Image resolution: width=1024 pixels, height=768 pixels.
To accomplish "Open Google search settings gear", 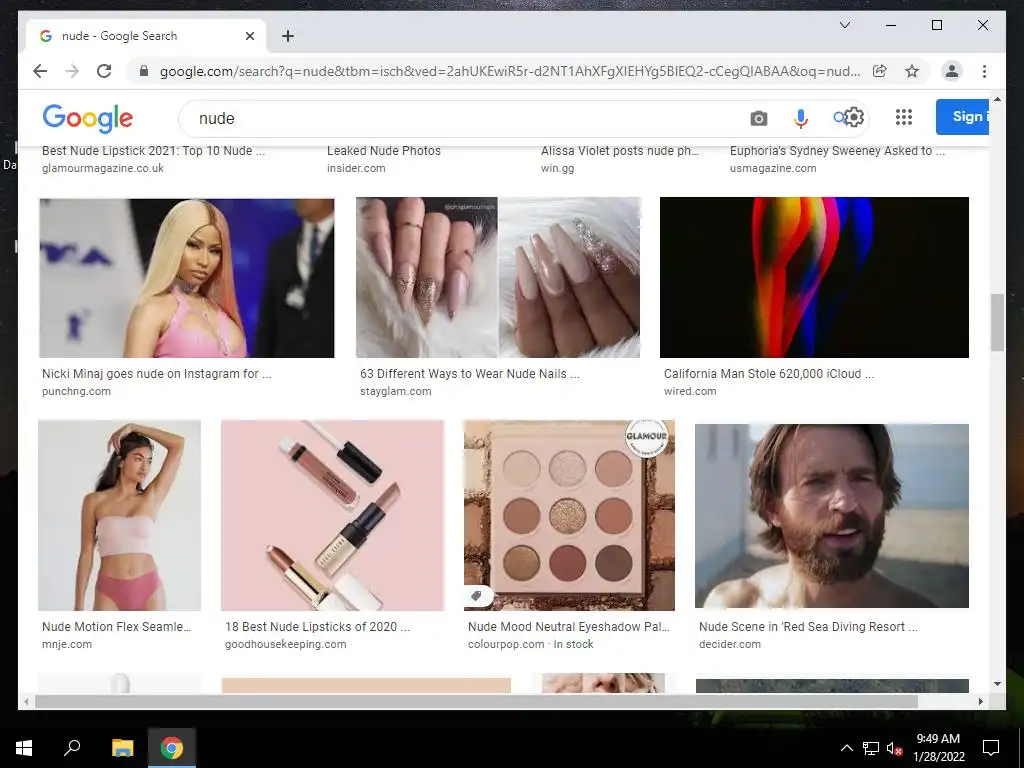I will [854, 118].
